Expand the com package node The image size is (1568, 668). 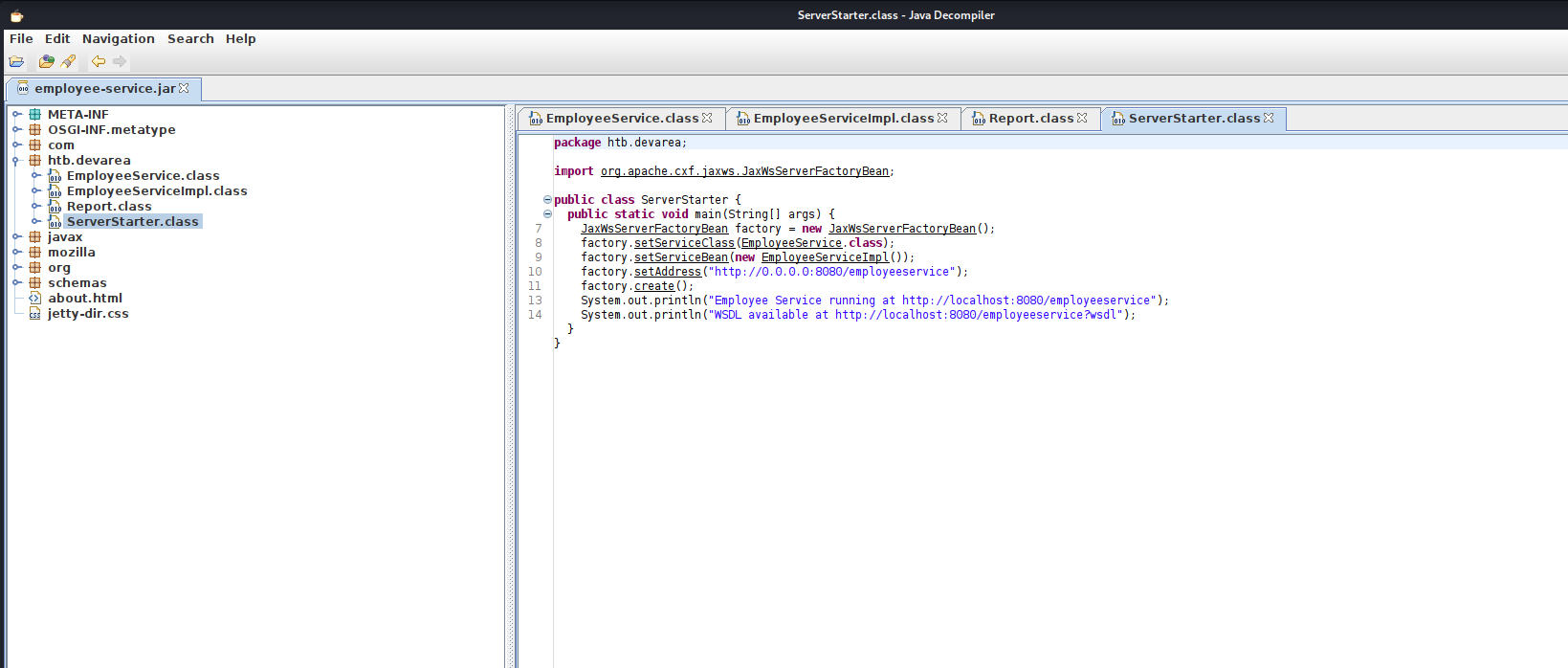pyautogui.click(x=16, y=145)
